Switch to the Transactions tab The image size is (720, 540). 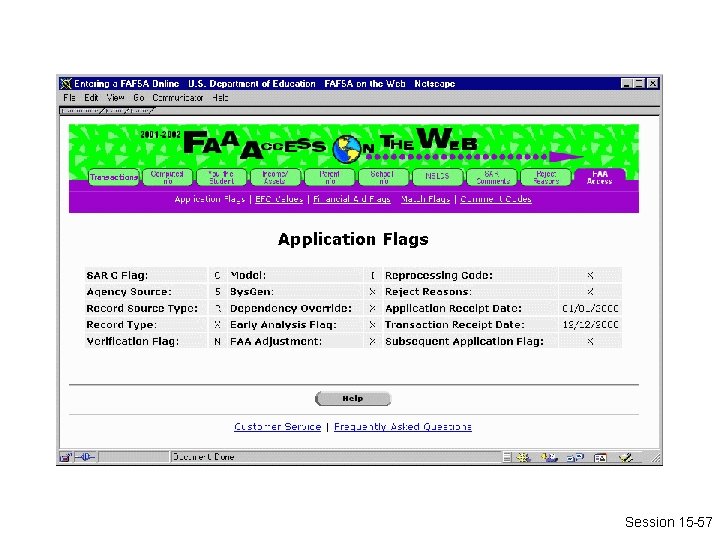pyautogui.click(x=113, y=177)
